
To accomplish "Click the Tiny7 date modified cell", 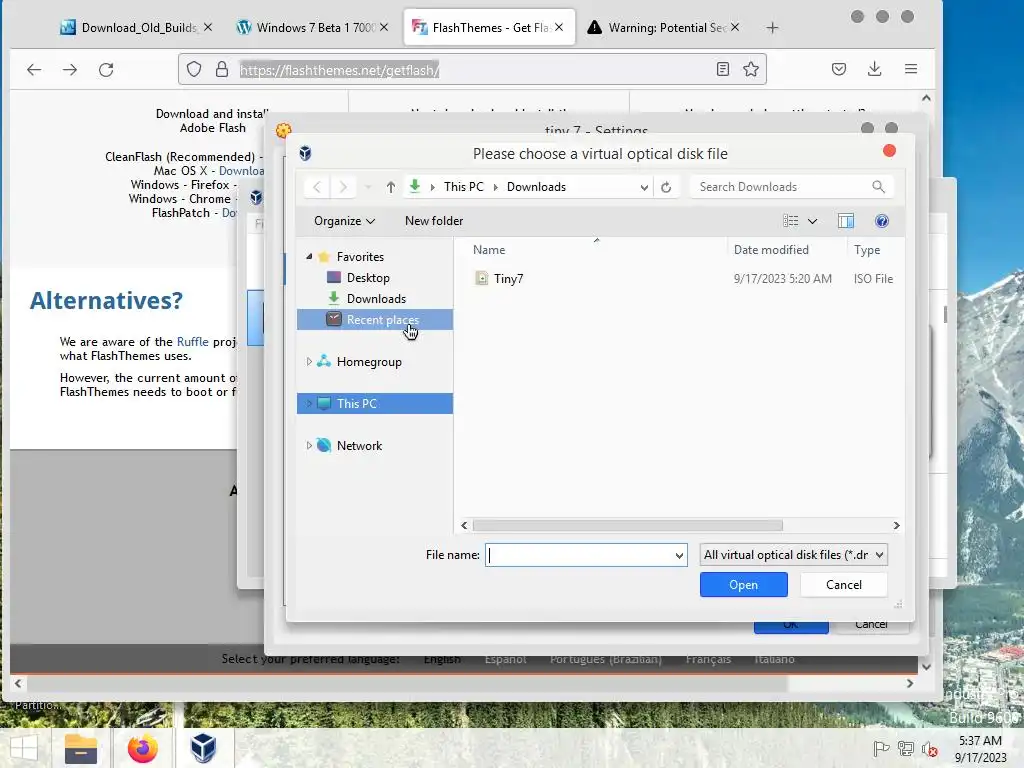I will [782, 278].
